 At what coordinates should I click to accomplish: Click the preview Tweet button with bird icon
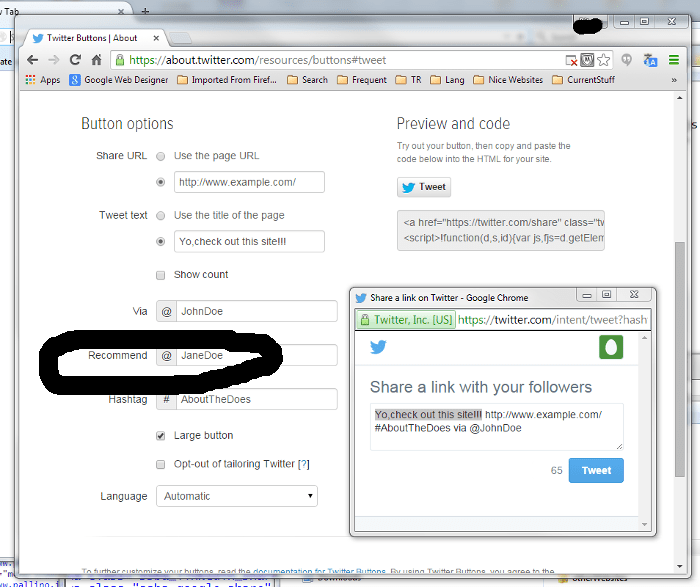pos(424,187)
